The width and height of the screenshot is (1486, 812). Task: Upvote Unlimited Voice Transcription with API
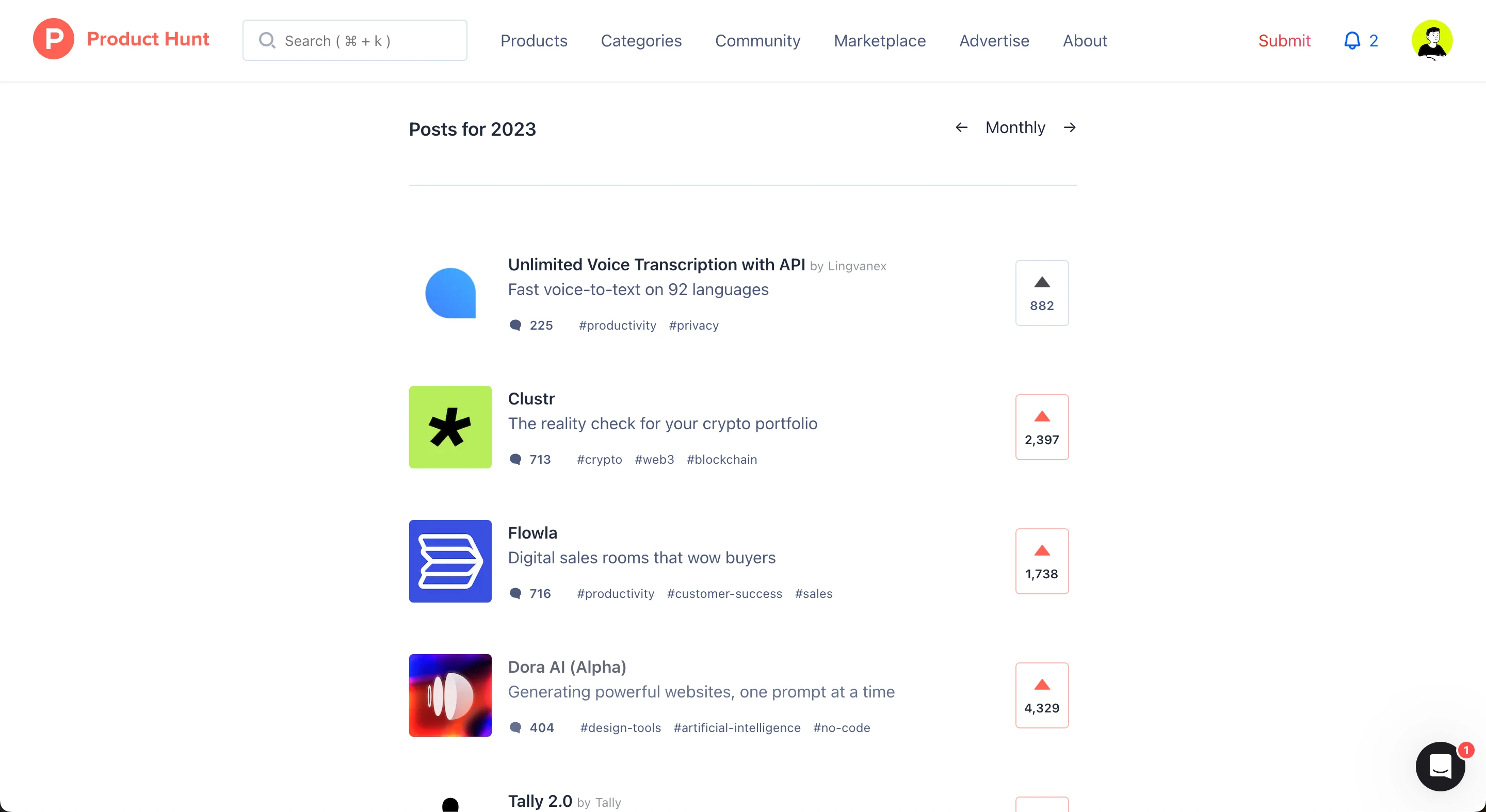point(1042,293)
